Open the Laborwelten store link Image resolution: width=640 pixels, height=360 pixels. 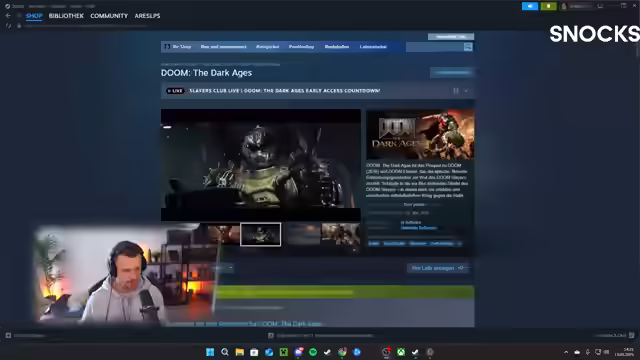(373, 47)
